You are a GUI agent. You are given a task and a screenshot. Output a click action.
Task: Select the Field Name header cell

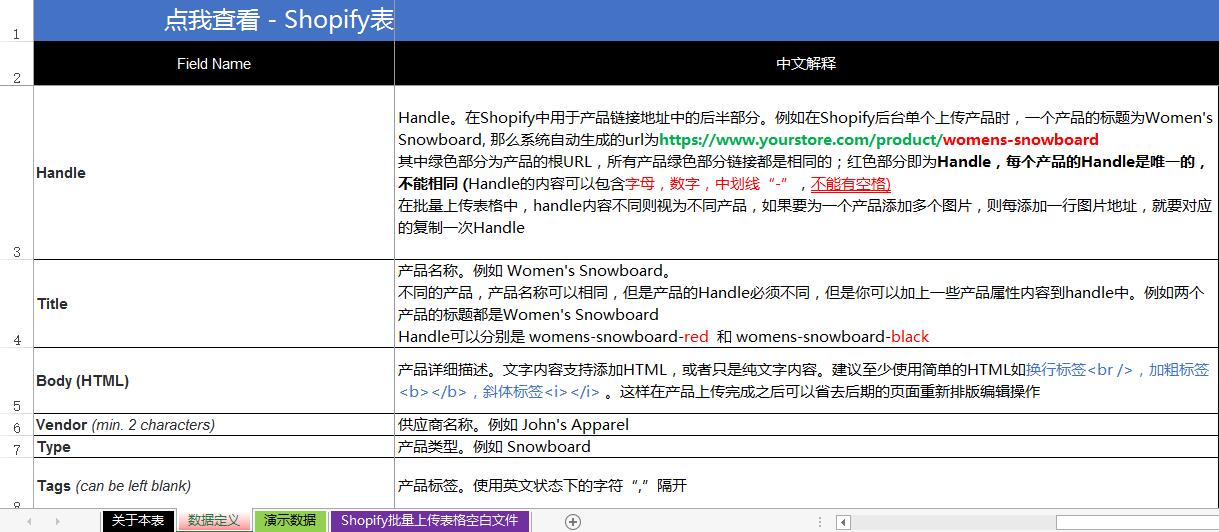(x=214, y=63)
